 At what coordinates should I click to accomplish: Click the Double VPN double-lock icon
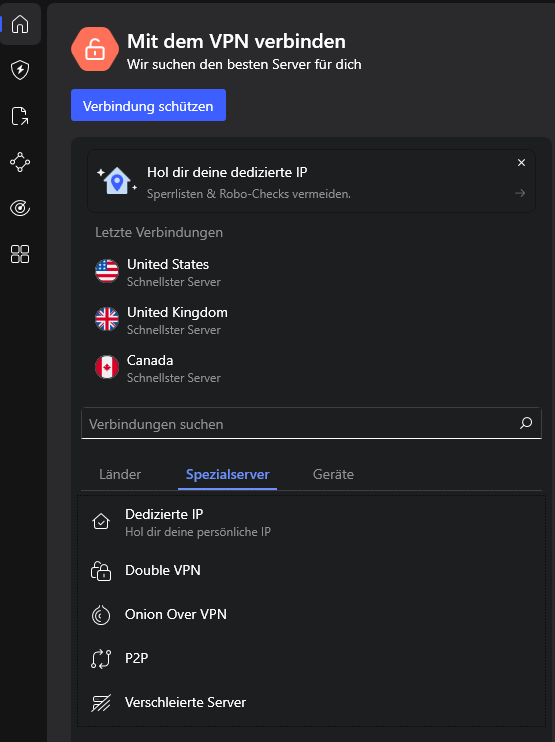pos(101,571)
